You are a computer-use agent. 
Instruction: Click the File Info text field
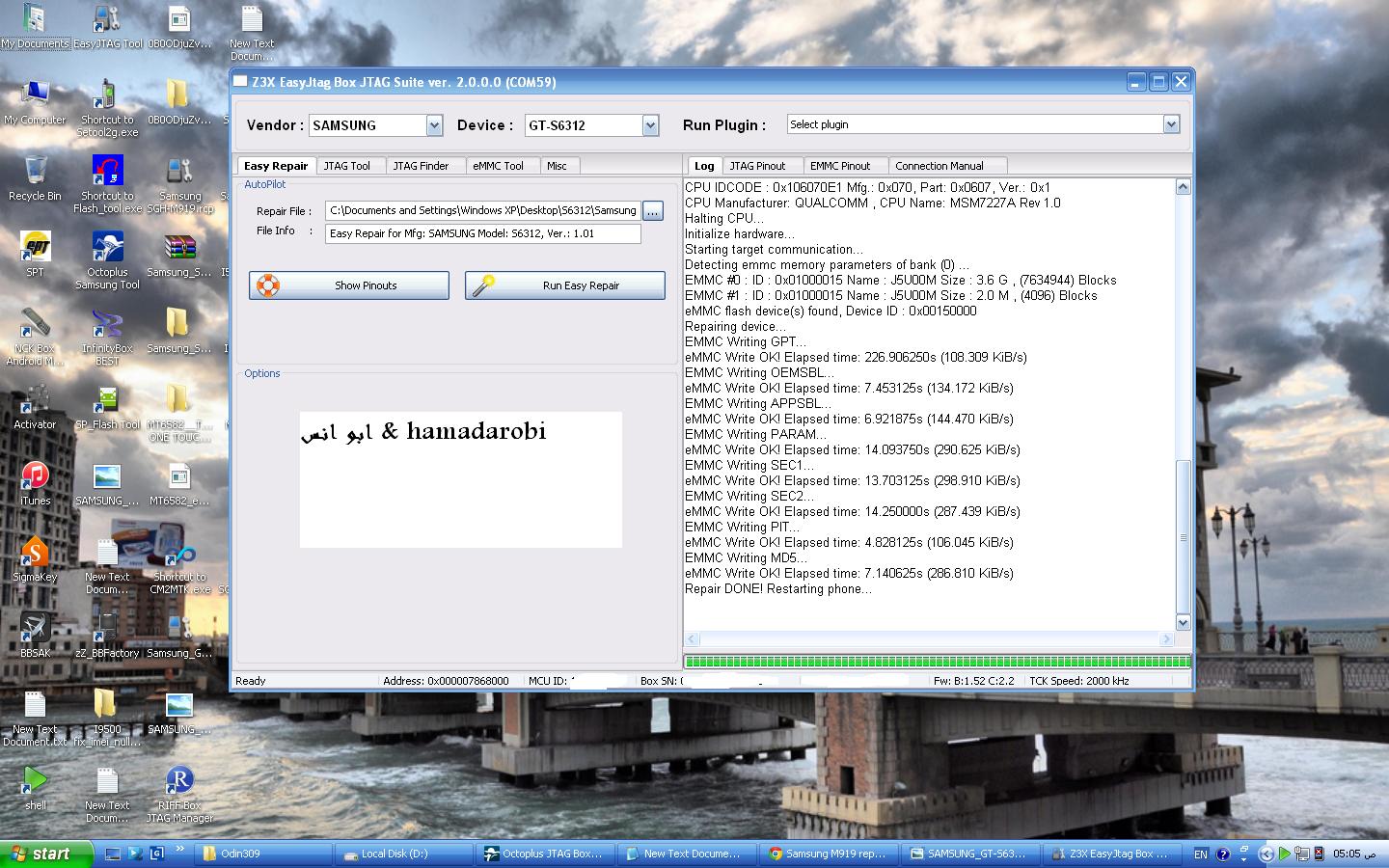coord(483,233)
